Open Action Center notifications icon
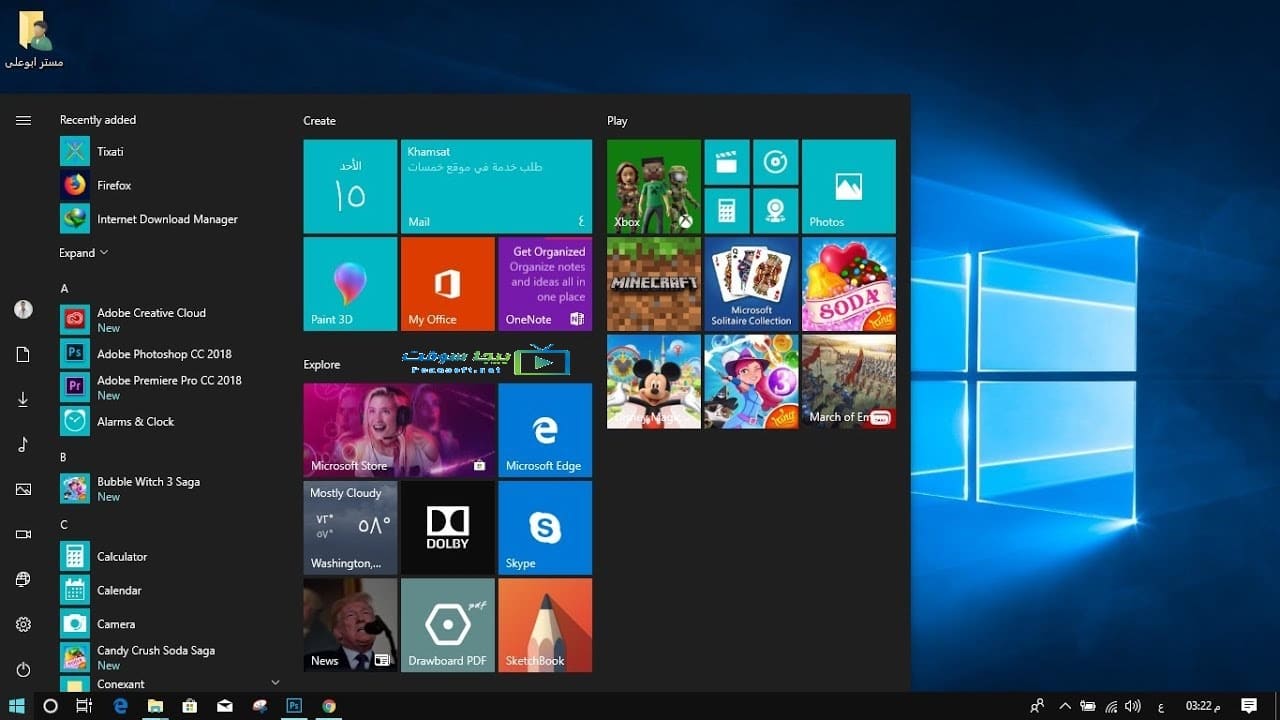 tap(1248, 706)
